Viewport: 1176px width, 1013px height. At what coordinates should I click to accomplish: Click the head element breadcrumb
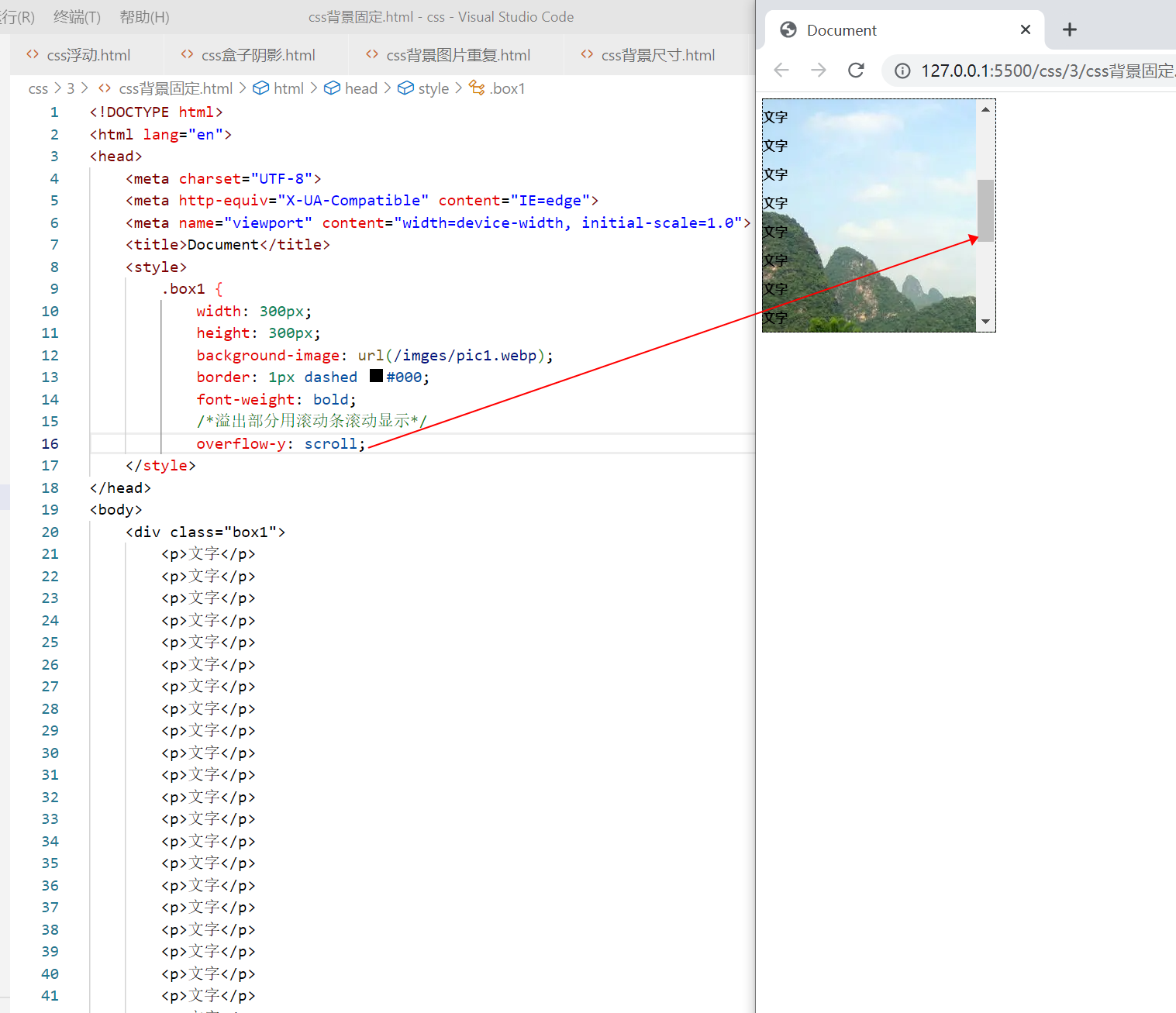(361, 89)
